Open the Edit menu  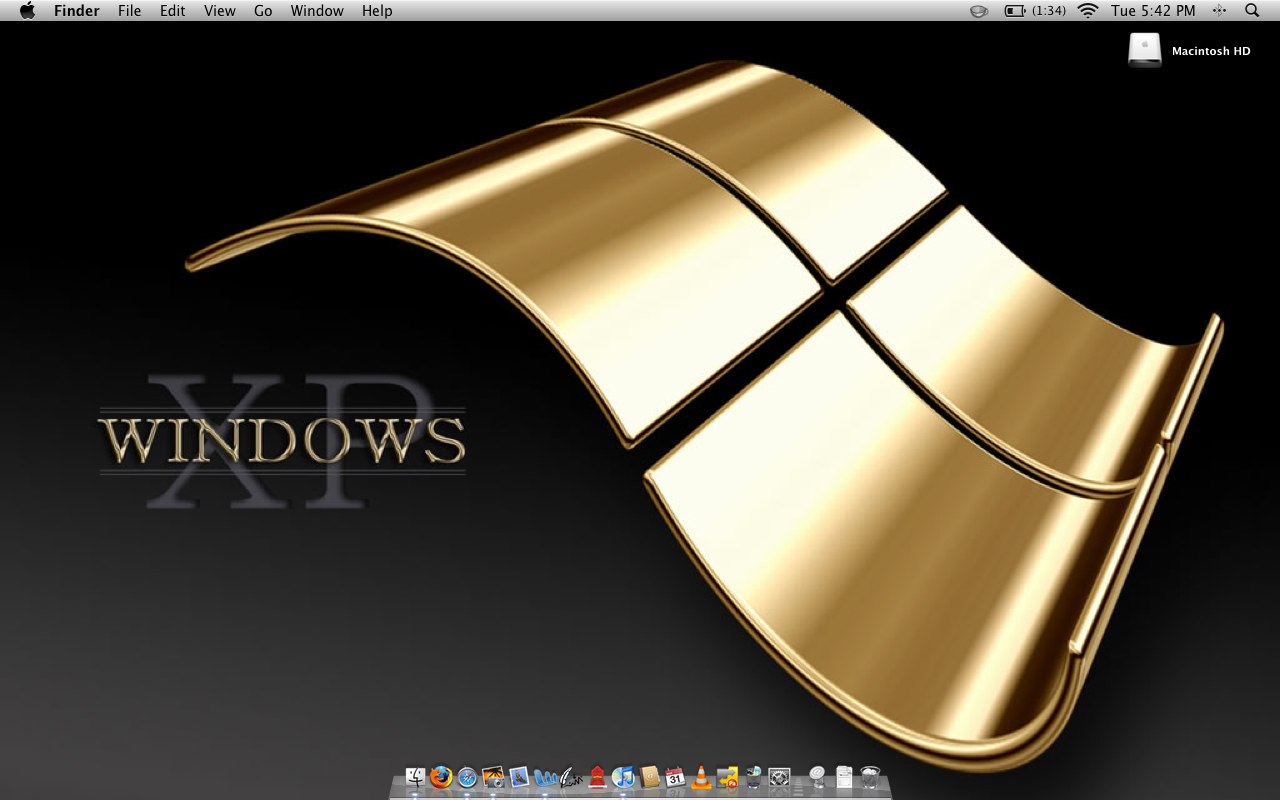click(x=173, y=11)
